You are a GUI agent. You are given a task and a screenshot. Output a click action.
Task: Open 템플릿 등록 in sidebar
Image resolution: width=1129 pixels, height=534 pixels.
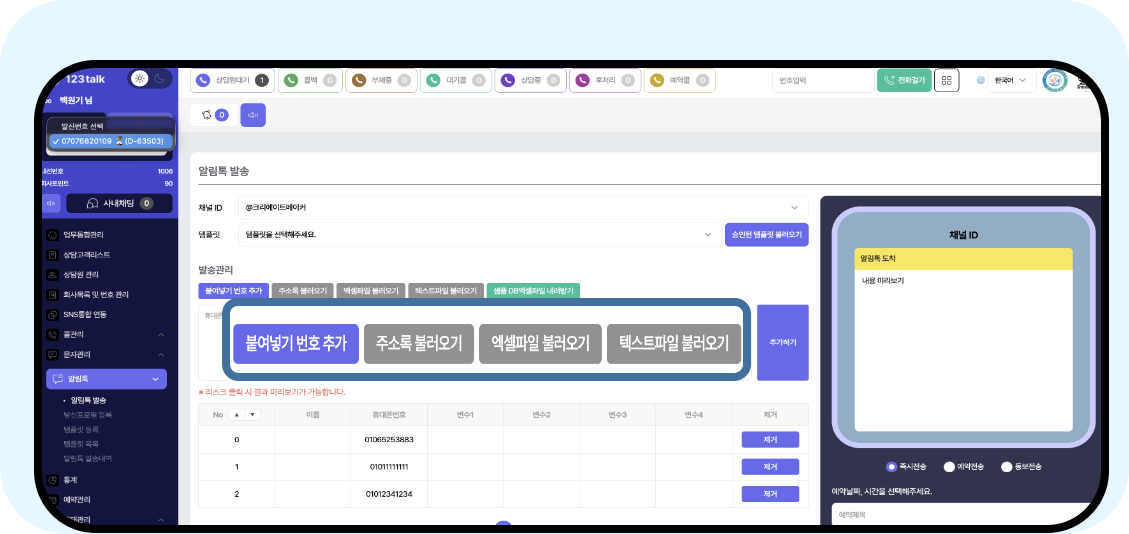[82, 428]
